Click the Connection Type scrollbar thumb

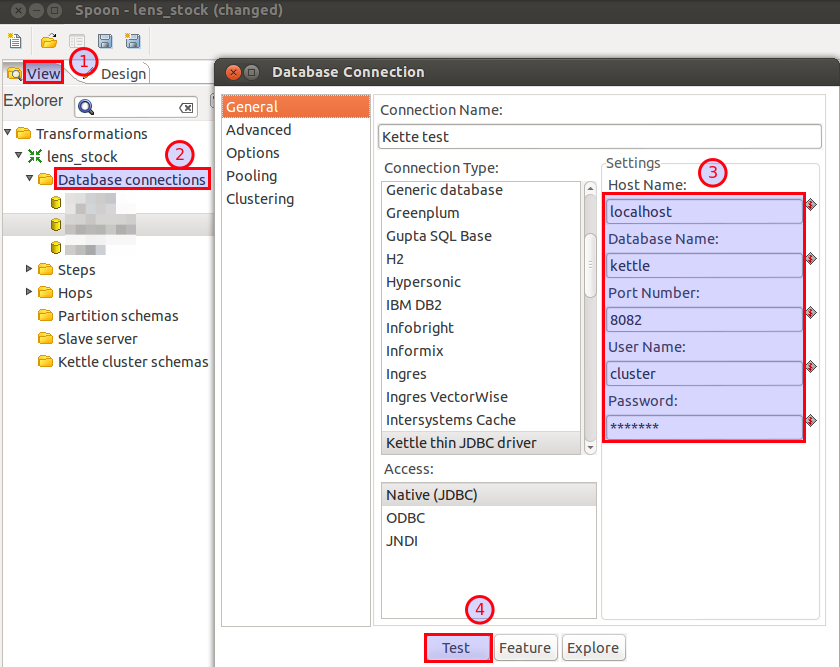pyautogui.click(x=590, y=265)
